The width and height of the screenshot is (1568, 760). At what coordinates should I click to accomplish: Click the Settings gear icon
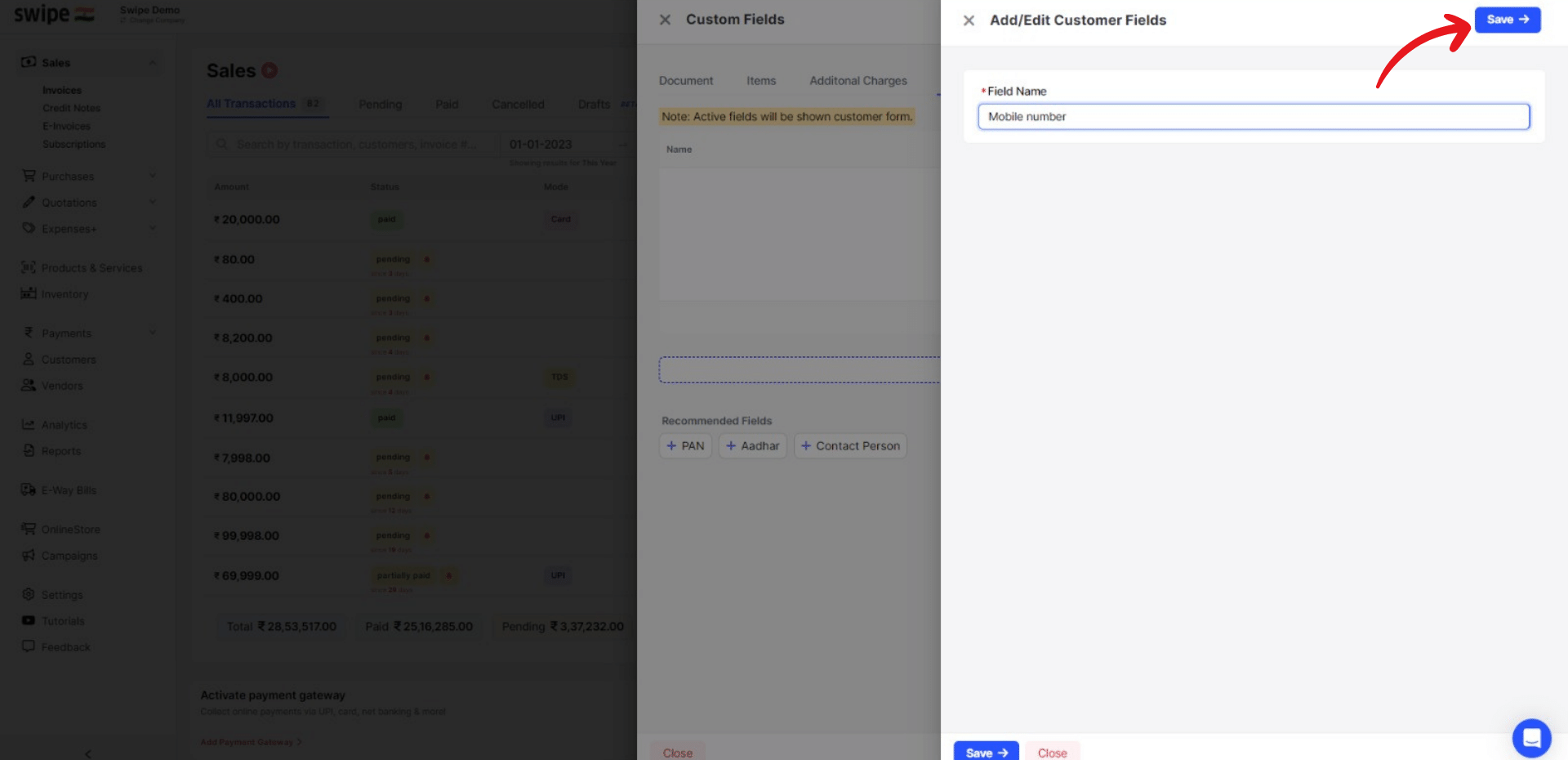pyautogui.click(x=29, y=594)
